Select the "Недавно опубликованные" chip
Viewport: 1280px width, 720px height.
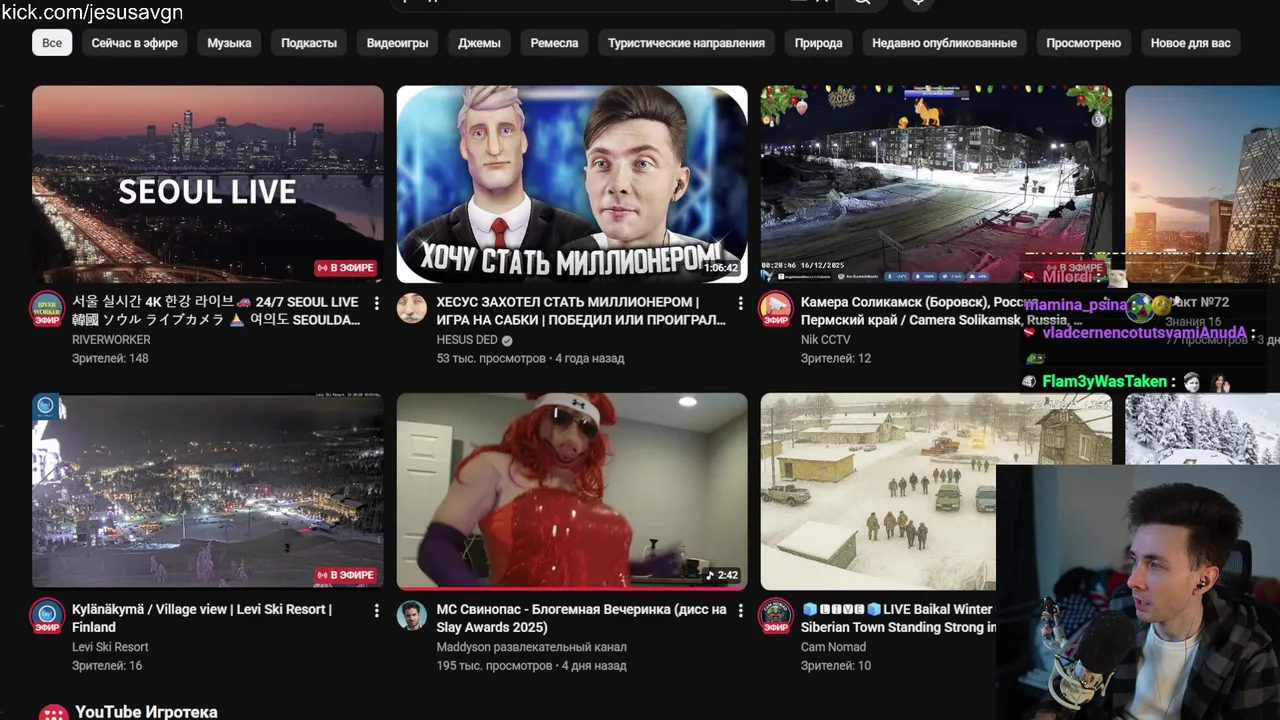[944, 43]
